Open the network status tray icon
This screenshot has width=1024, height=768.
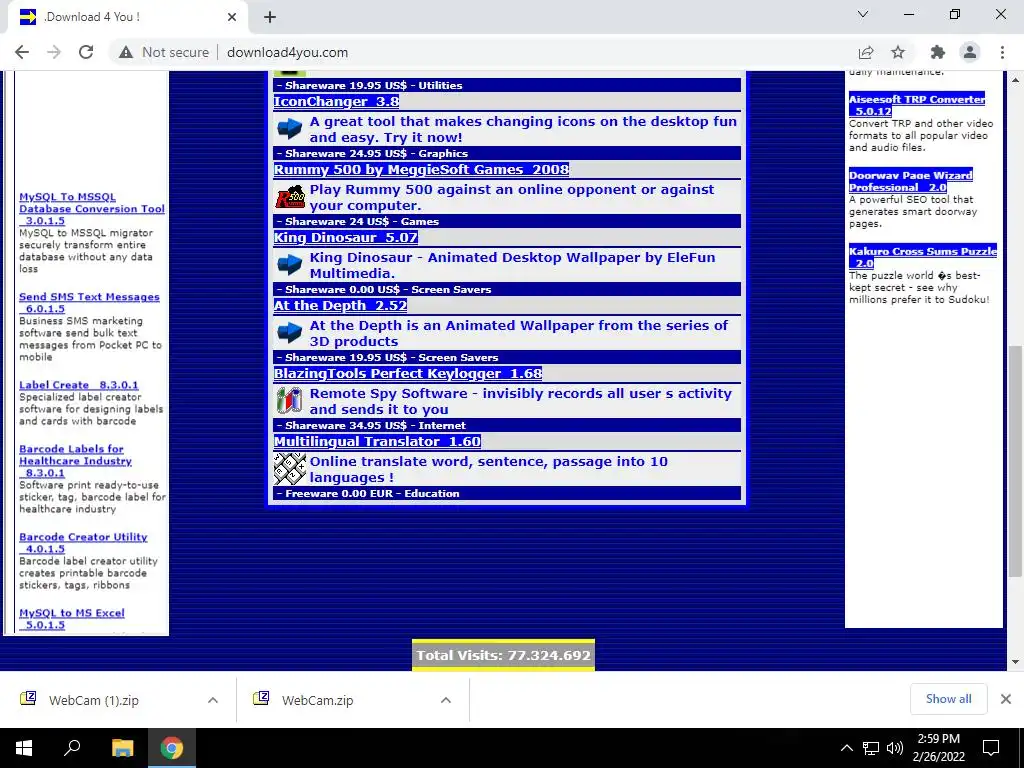[871, 748]
